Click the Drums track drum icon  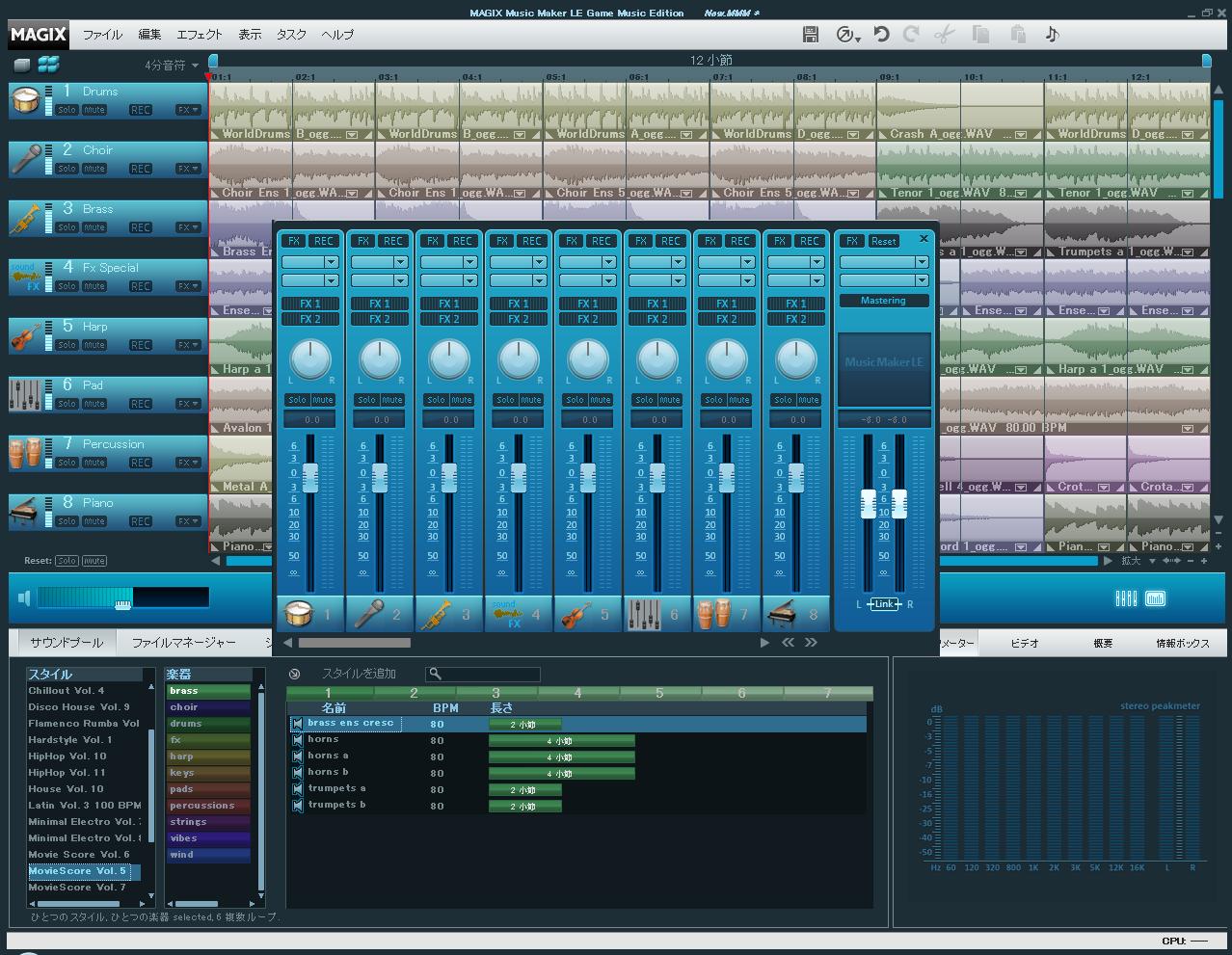point(25,100)
